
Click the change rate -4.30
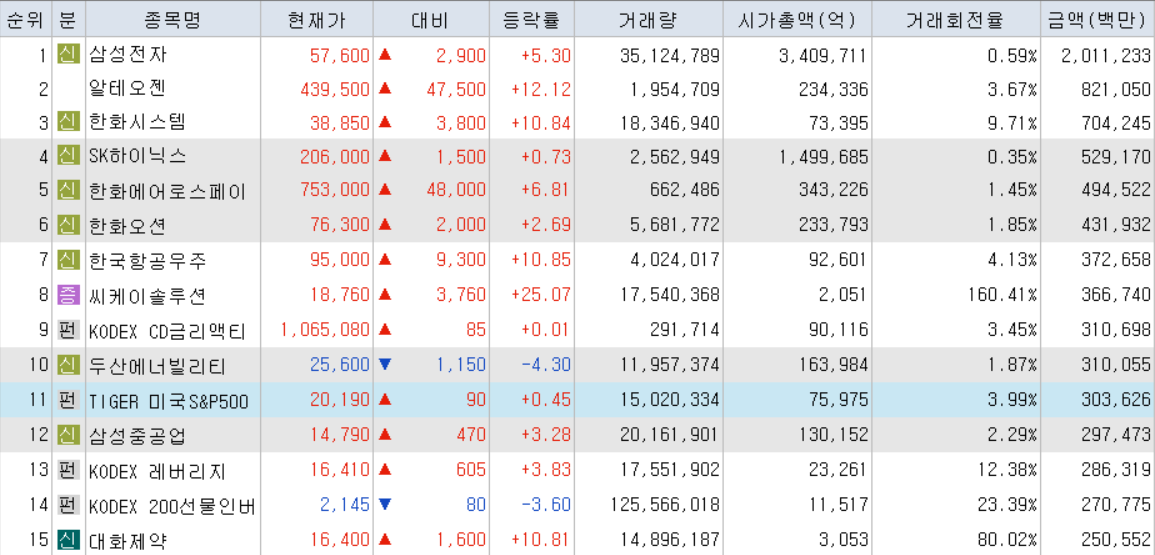click(x=546, y=366)
